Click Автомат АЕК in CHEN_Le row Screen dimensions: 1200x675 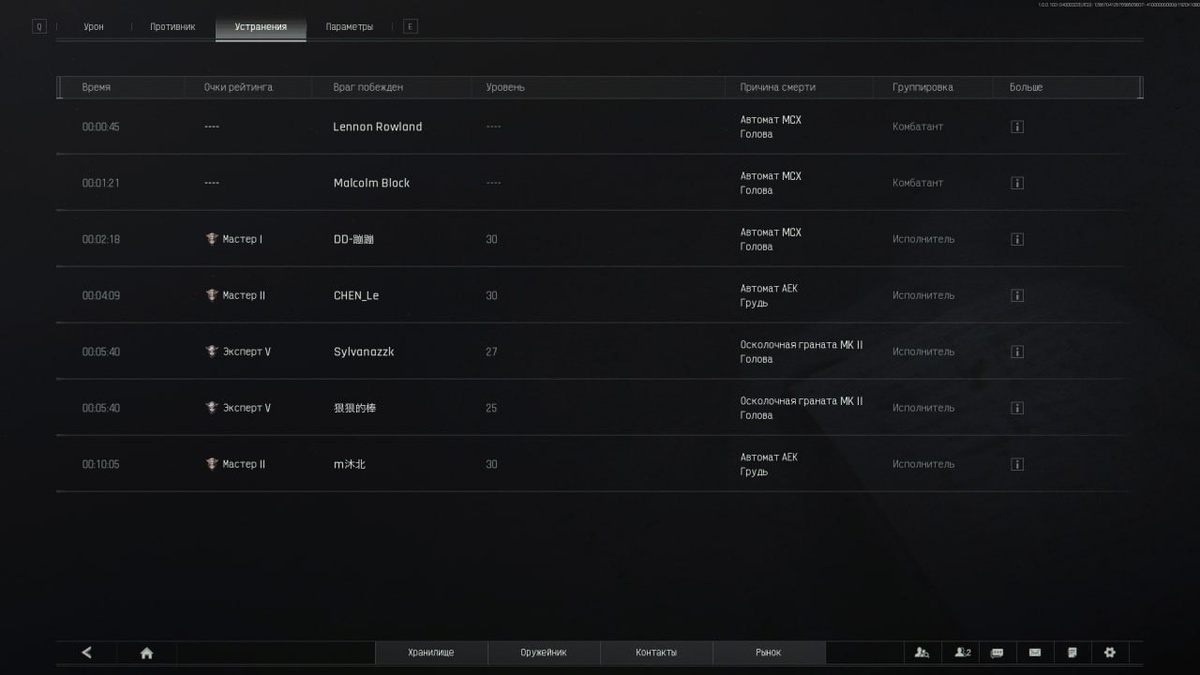coord(769,289)
